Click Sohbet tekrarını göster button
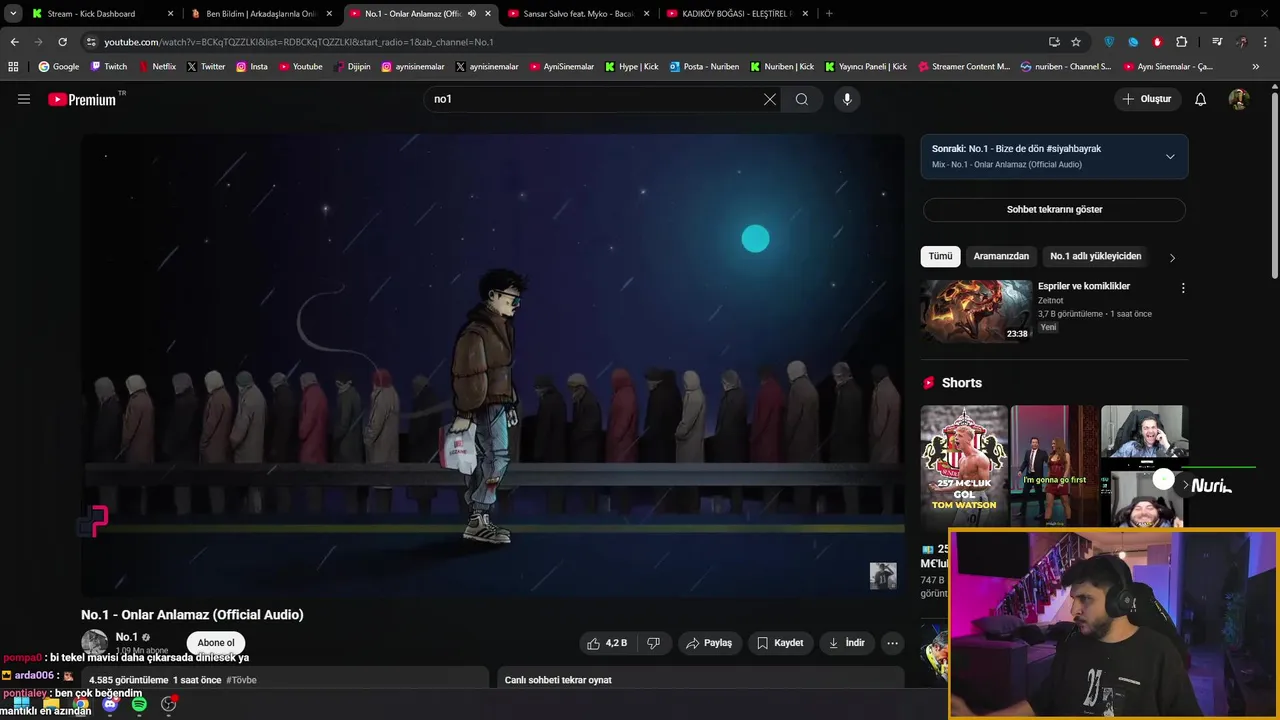 pos(1054,209)
